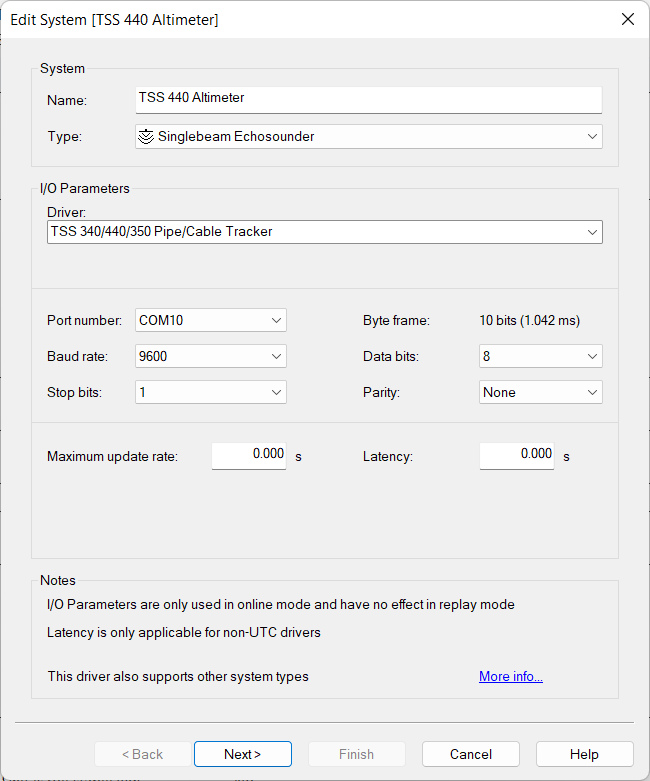This screenshot has height=781, width=650.
Task: Open Help for this dialog
Action: click(584, 754)
